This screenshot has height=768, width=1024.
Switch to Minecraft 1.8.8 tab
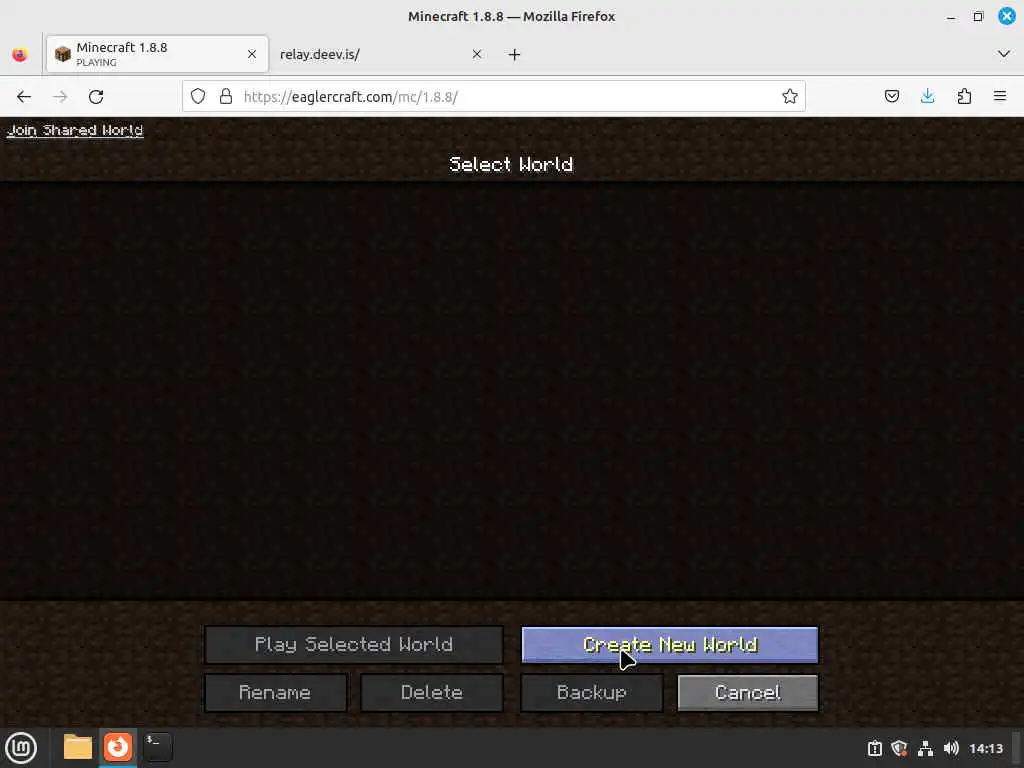tap(157, 54)
